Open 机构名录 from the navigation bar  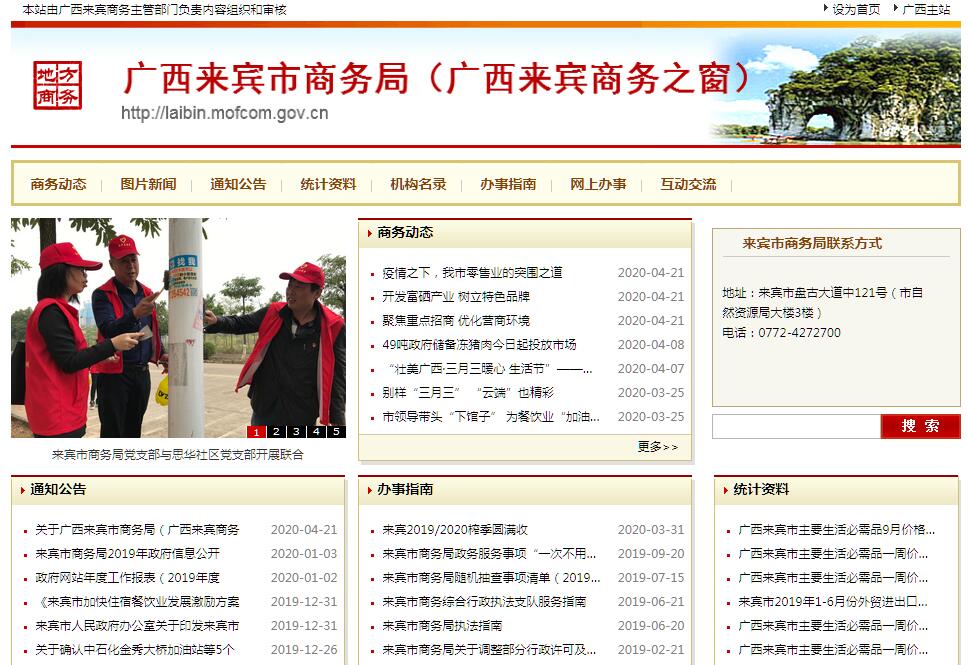(x=418, y=184)
